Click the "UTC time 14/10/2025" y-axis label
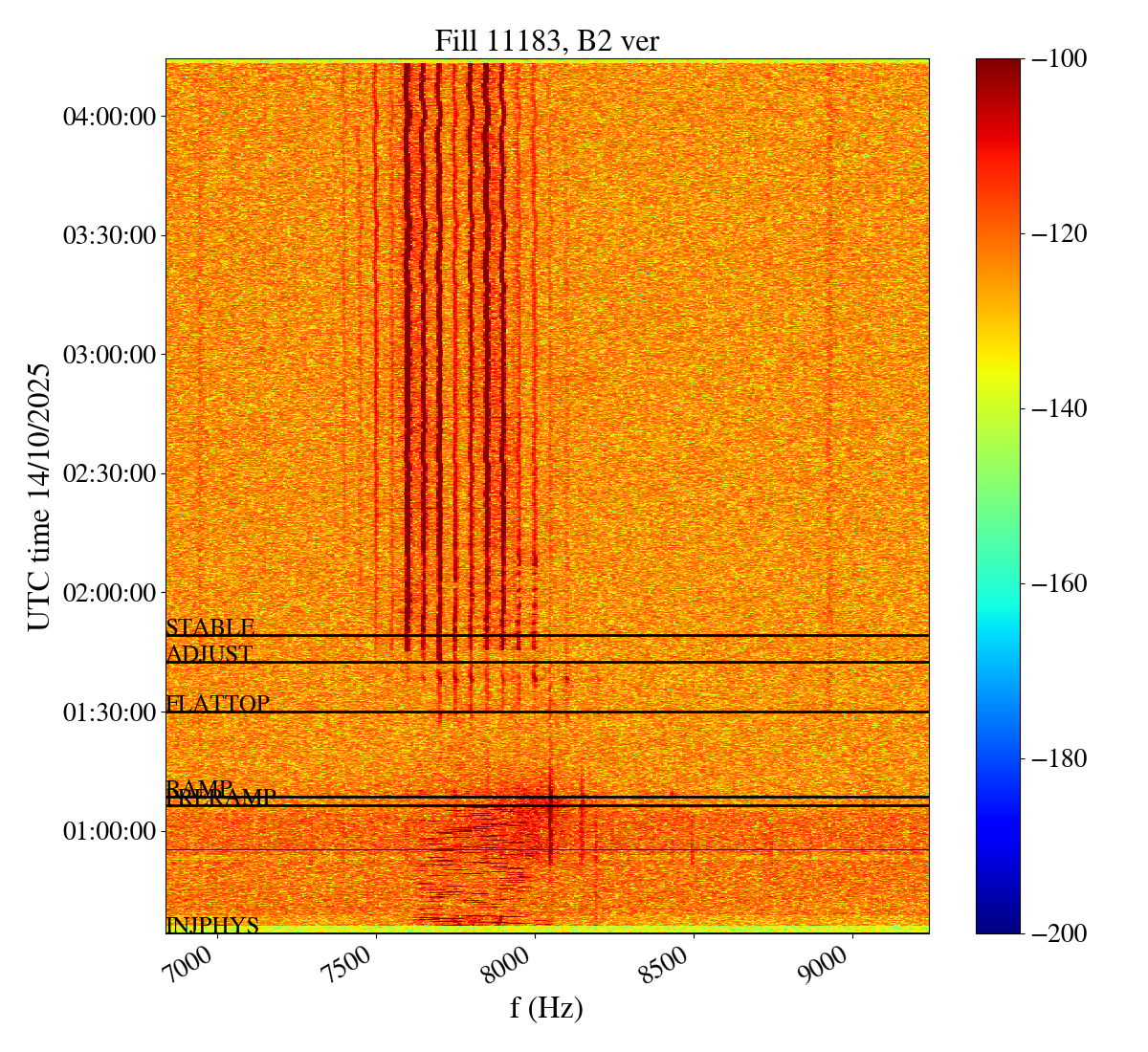1148x1052 pixels. 39,496
